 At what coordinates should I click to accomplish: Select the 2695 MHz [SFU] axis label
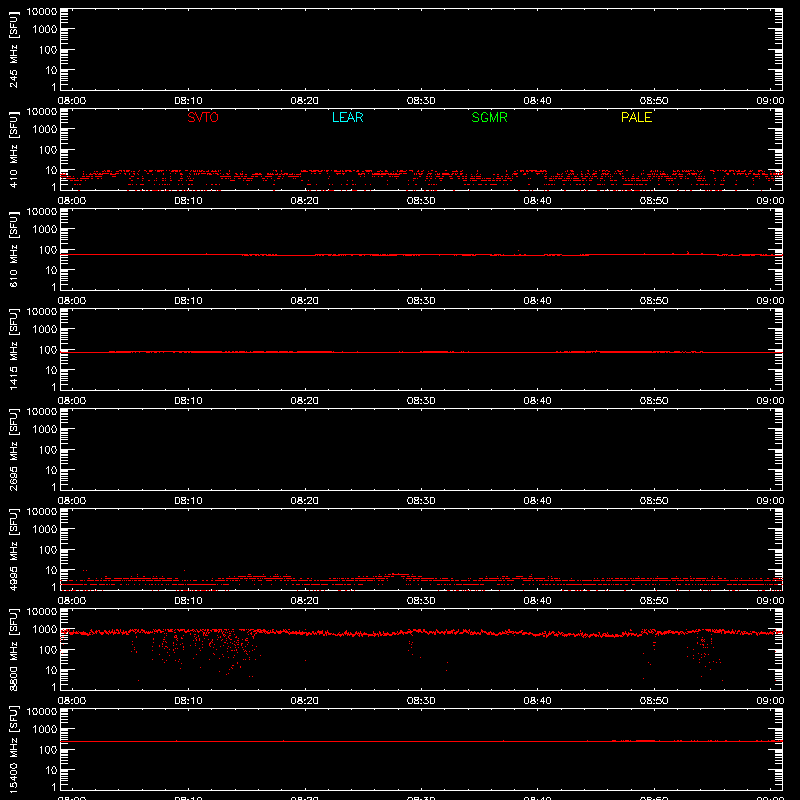(x=14, y=449)
